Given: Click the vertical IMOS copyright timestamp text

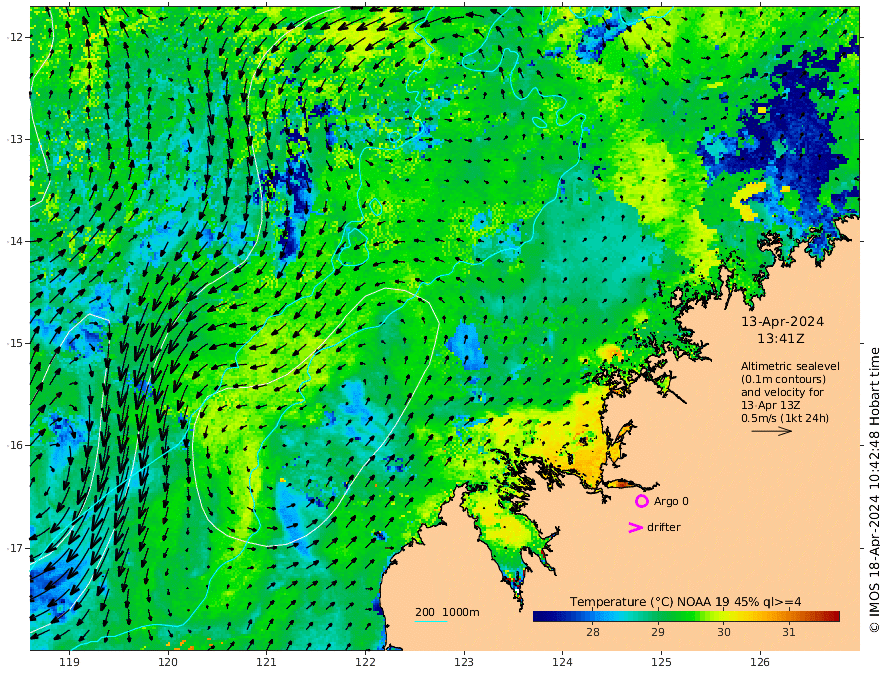Looking at the screenshot, I should pyautogui.click(x=874, y=490).
